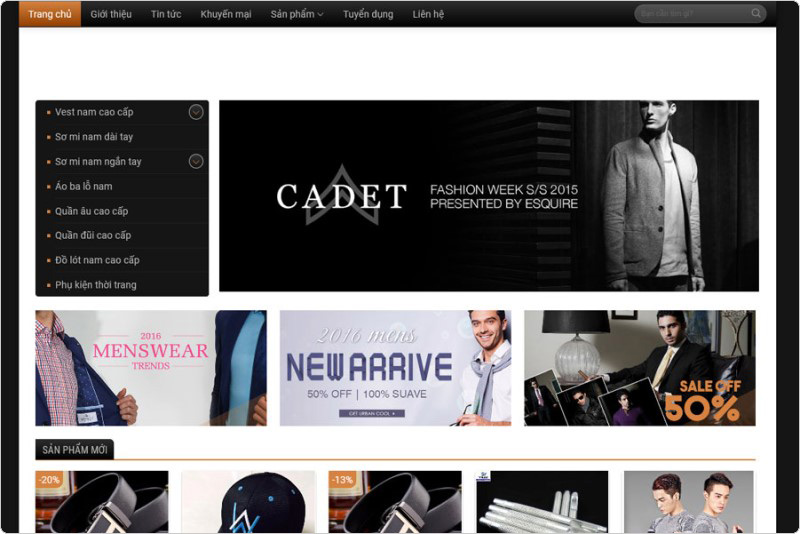Expand Vest nam cao cấp chevron
This screenshot has width=800, height=534.
click(196, 112)
